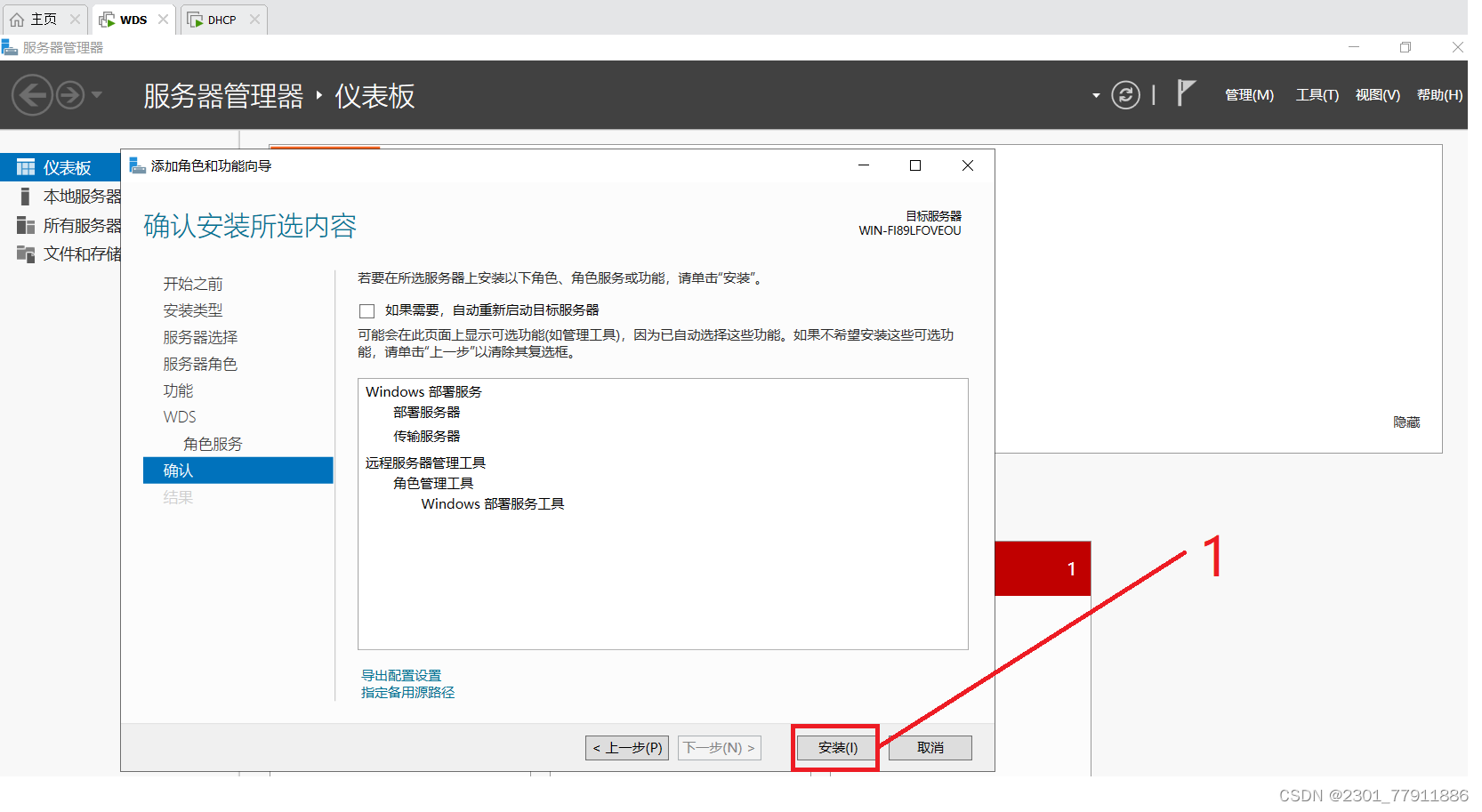The height and width of the screenshot is (812, 1482).
Task: Select 传输服务器 in the install list
Action: click(x=427, y=437)
